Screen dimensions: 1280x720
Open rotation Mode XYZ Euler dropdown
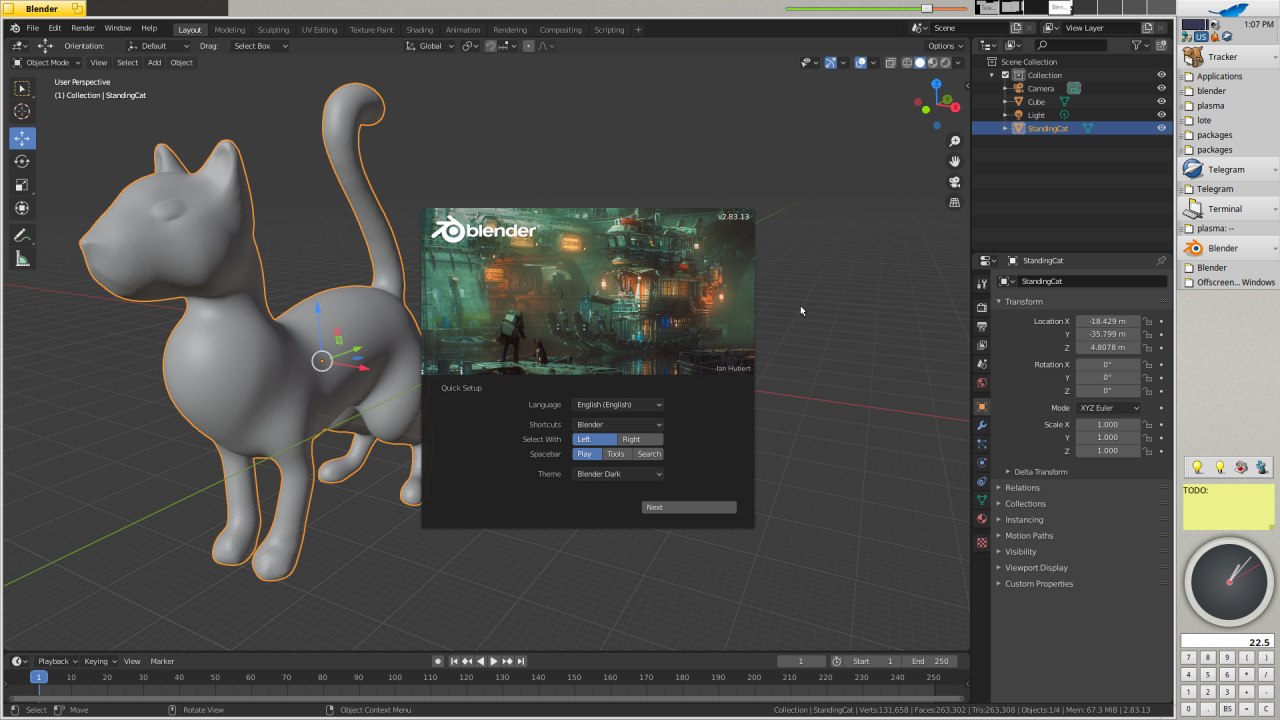(x=1108, y=408)
